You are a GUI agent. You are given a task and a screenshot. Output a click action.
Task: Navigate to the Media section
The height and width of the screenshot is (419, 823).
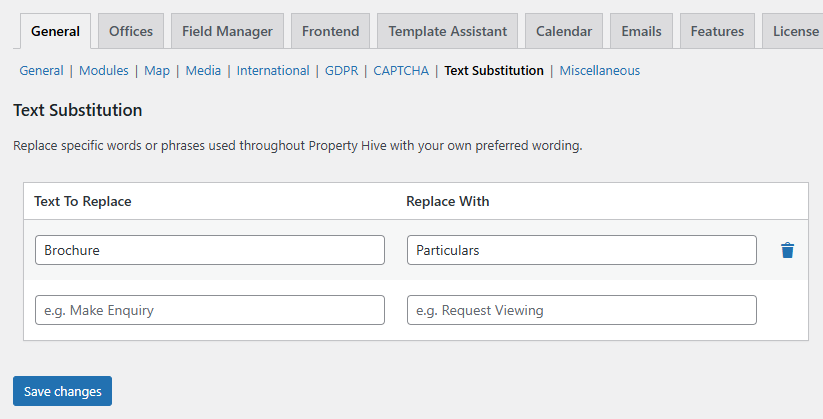pyautogui.click(x=203, y=70)
